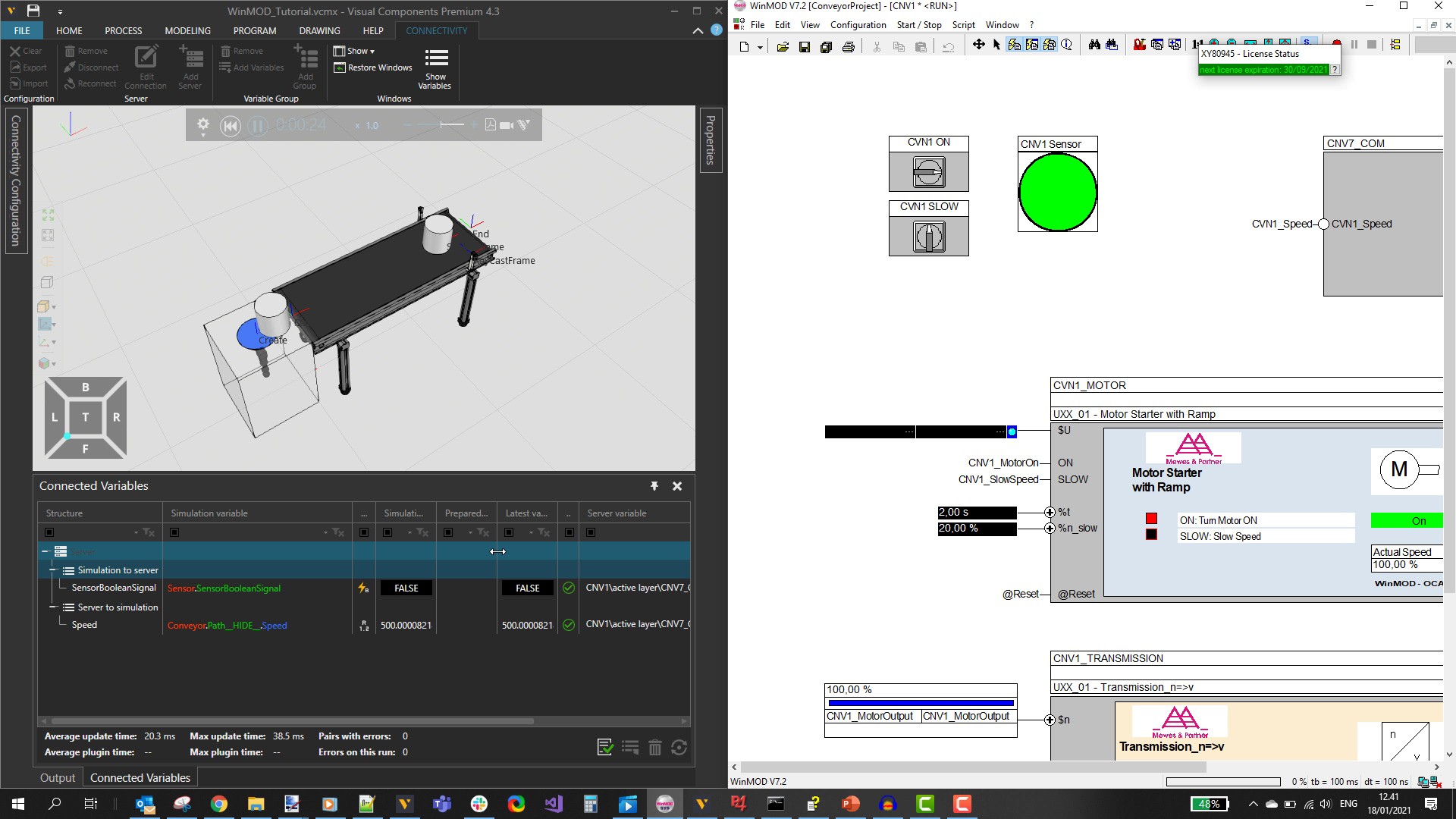Toggle the CVN1 ON rotary switch
Screen dimensions: 1456x819
[928, 171]
